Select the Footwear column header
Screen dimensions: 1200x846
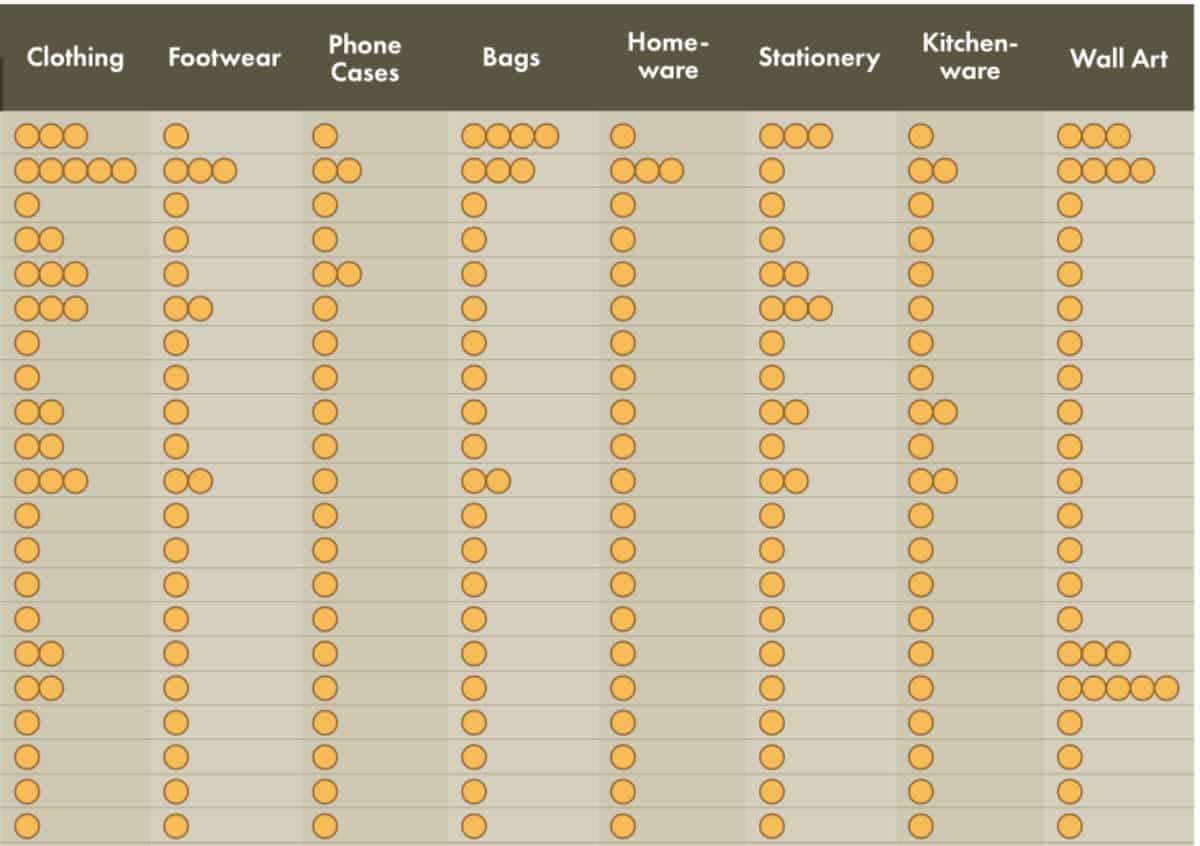pyautogui.click(x=226, y=58)
